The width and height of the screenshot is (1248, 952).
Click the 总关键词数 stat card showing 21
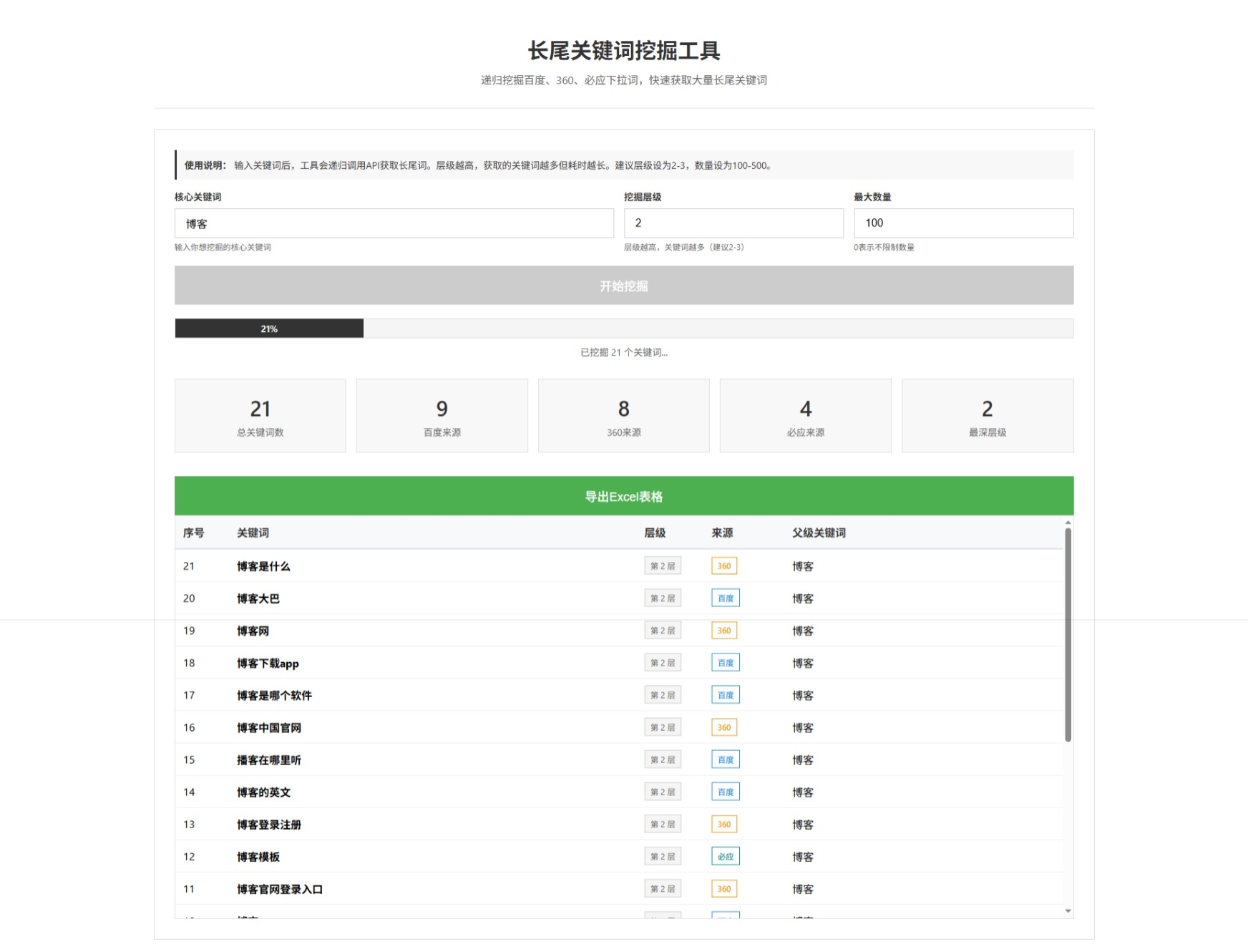(x=260, y=415)
